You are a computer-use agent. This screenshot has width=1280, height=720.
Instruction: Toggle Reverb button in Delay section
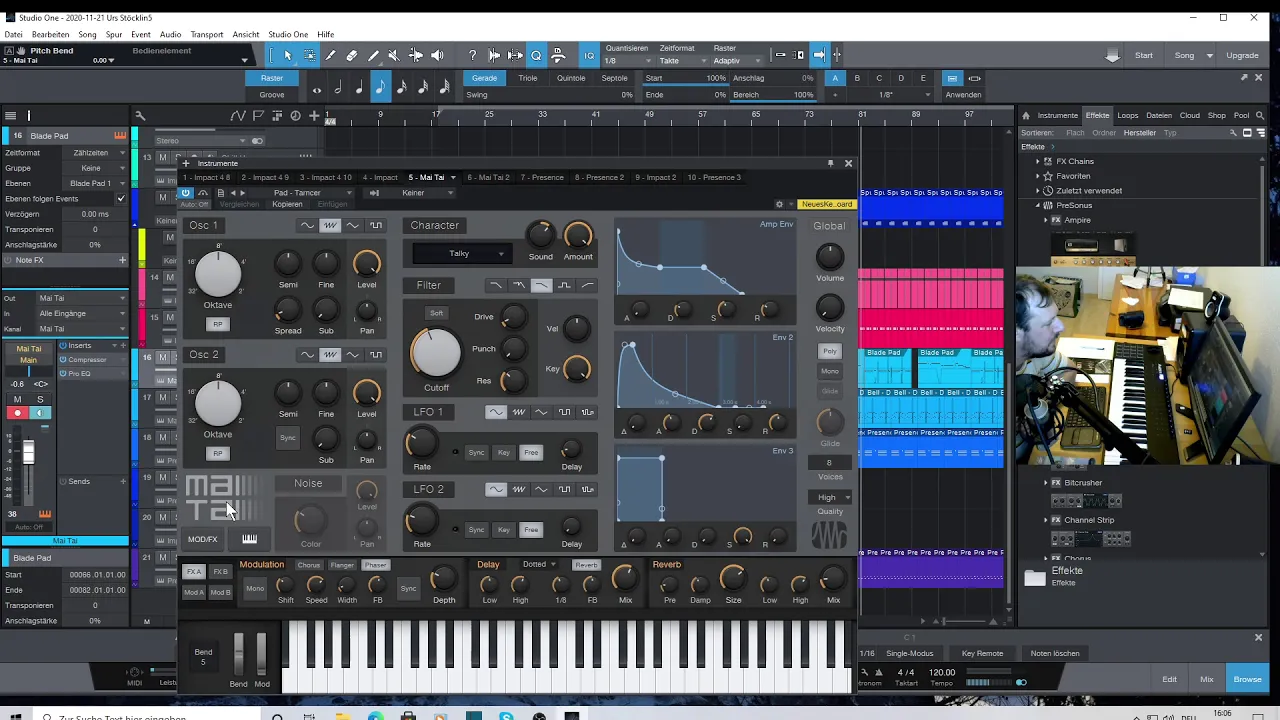[x=586, y=565]
